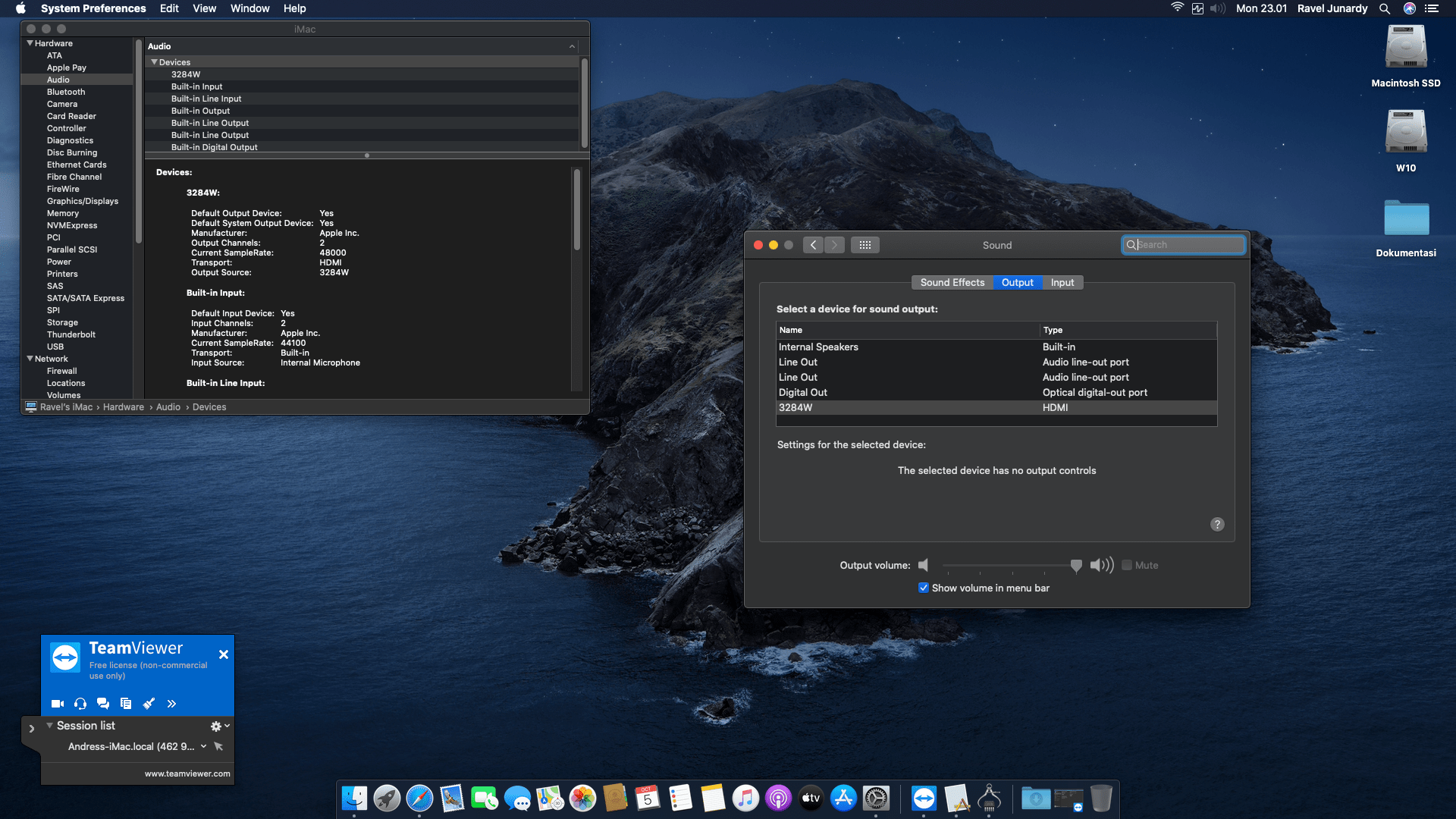Open www.teamviewer.com link
The width and height of the screenshot is (1456, 819).
pos(187,773)
